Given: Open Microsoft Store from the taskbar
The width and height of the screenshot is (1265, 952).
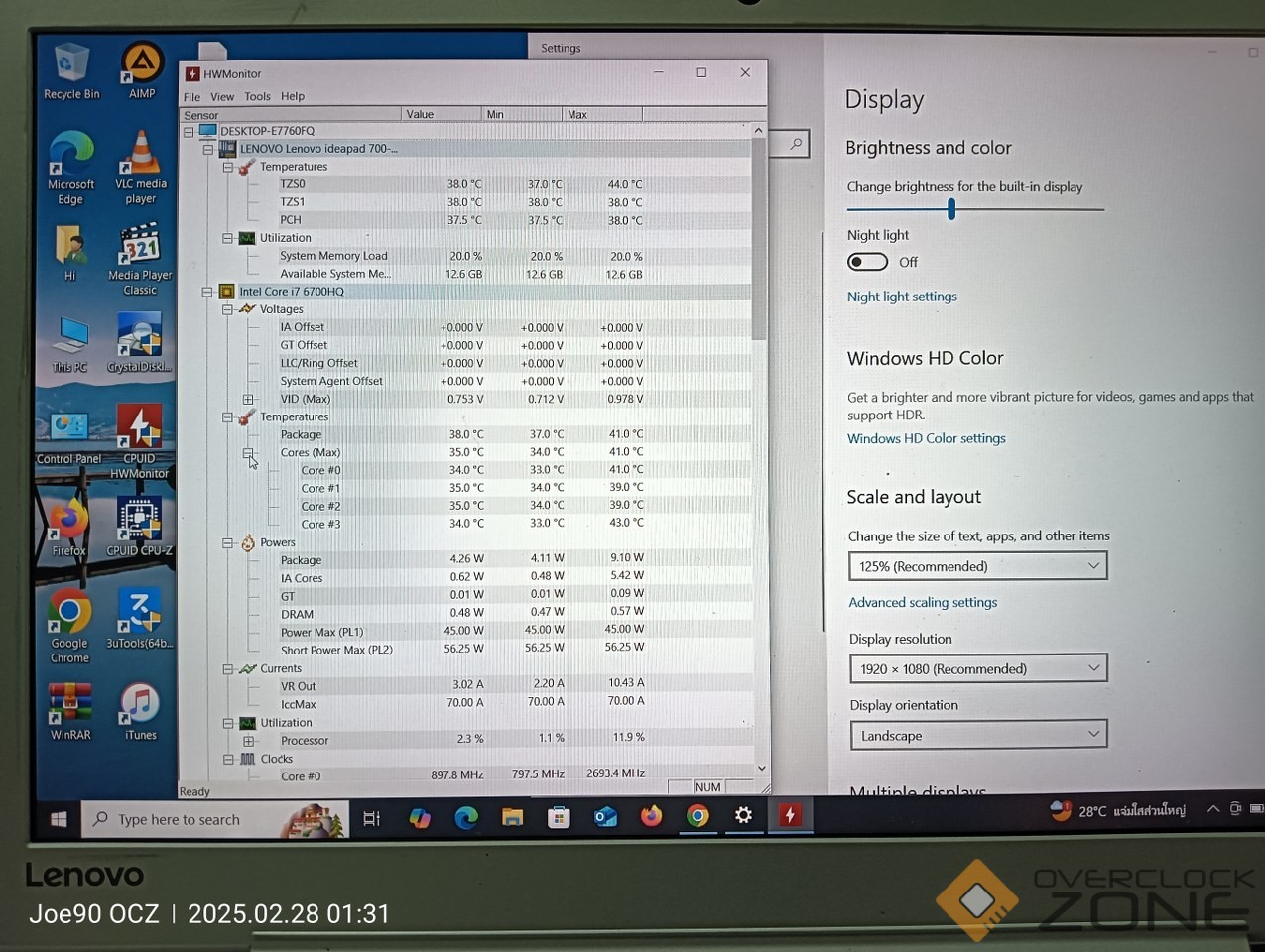Looking at the screenshot, I should [x=559, y=817].
